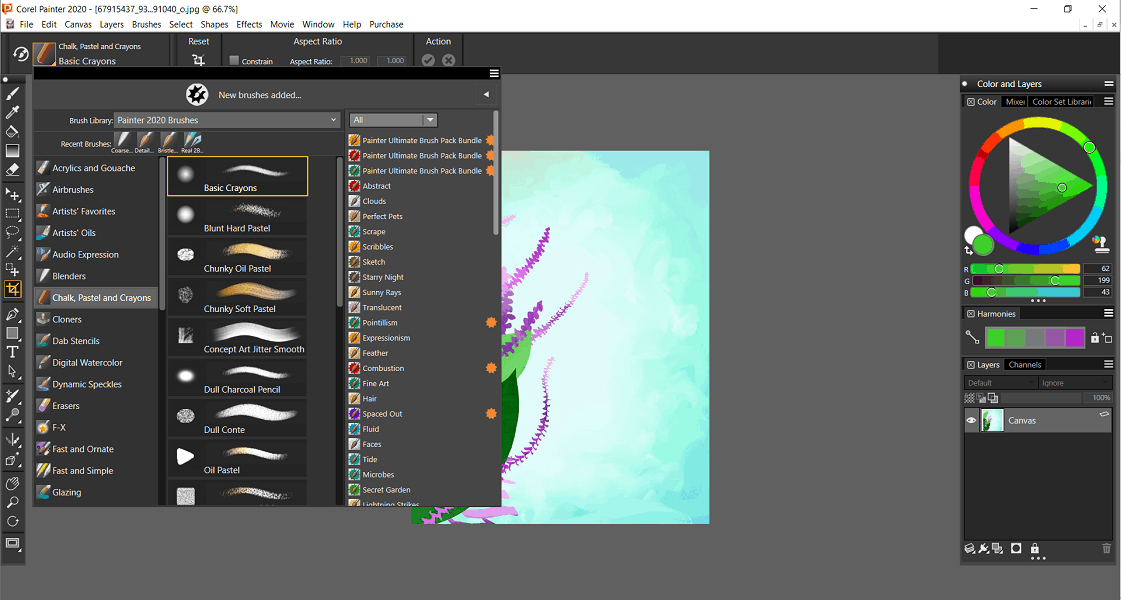Image resolution: width=1121 pixels, height=600 pixels.
Task: Select the Brush tool in the toolbox
Action: (x=12, y=94)
